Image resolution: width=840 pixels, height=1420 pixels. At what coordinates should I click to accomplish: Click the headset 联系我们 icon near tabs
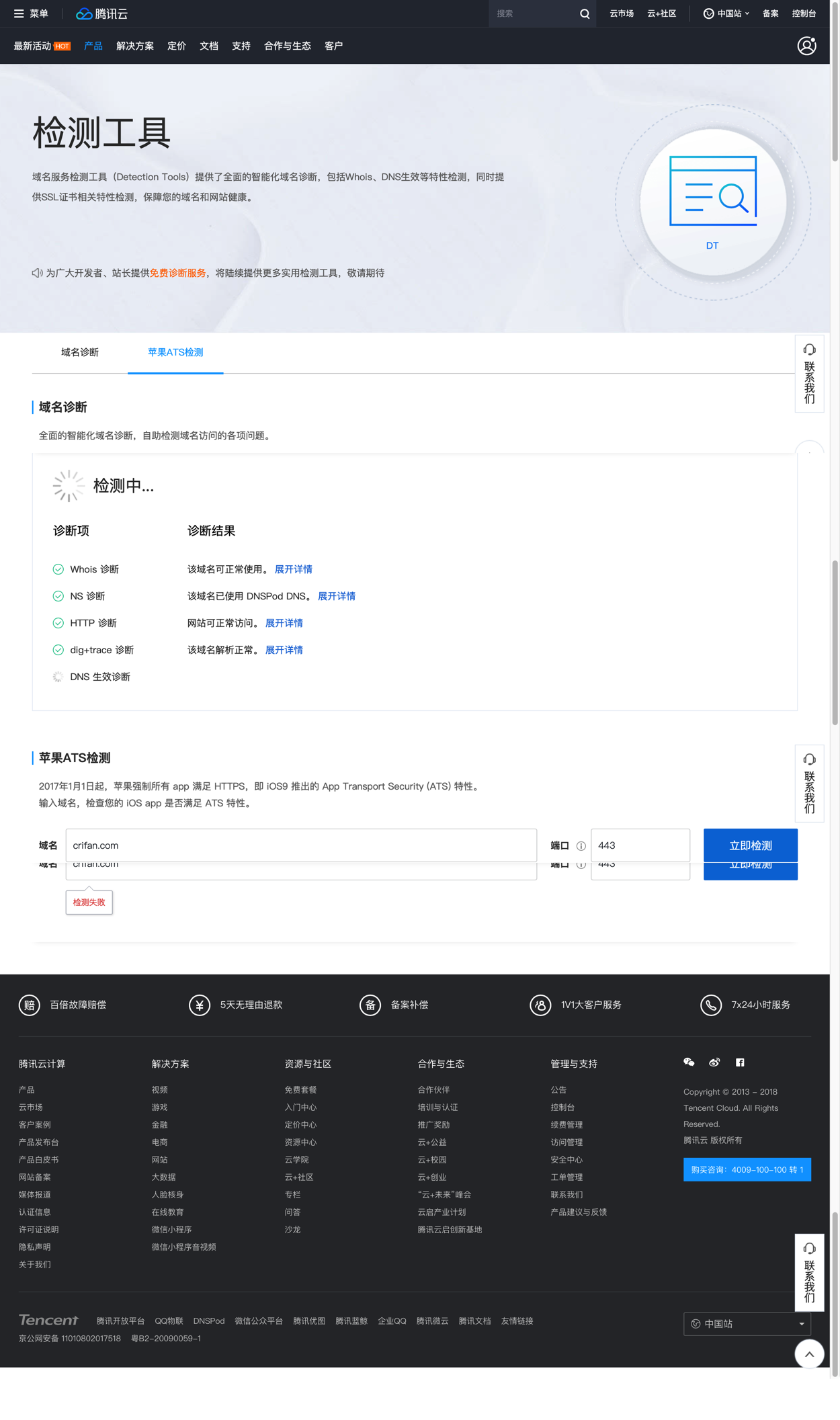(809, 349)
